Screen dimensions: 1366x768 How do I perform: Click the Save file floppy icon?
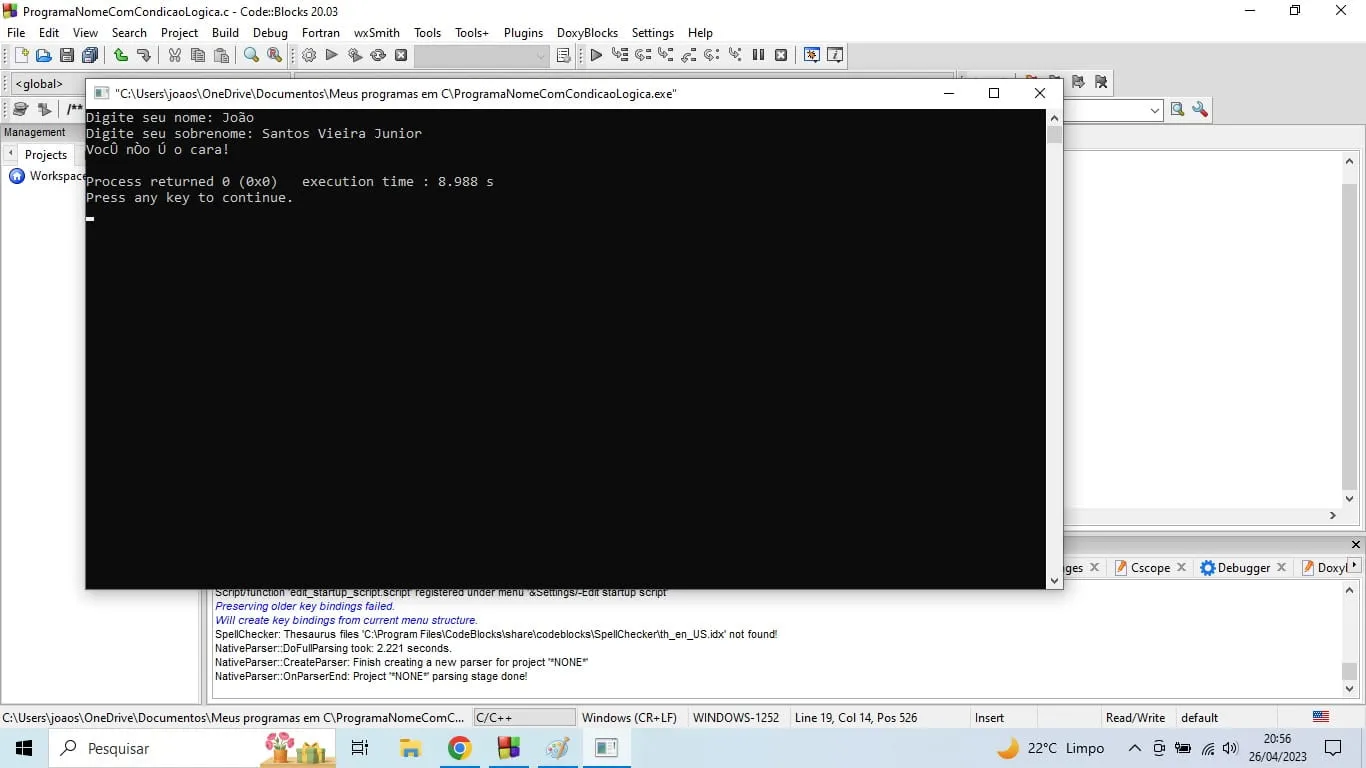(67, 56)
